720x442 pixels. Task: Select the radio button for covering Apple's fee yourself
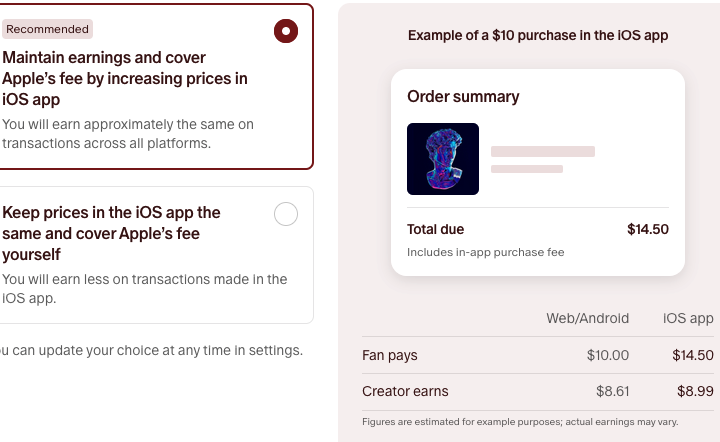point(286,214)
